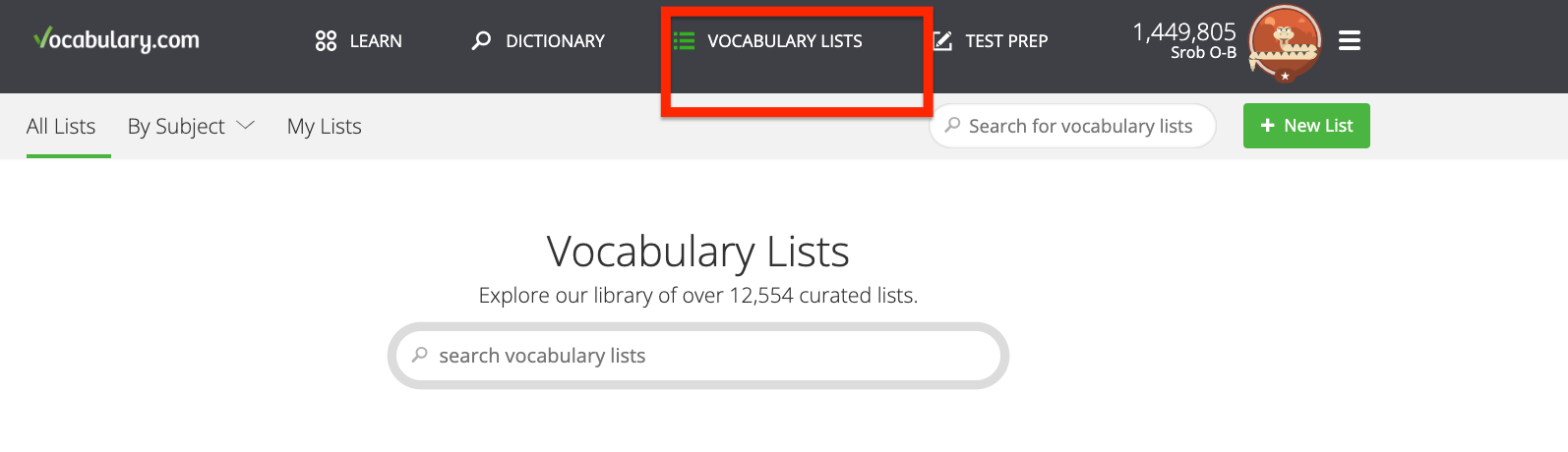
Task: Go to the TEST PREP navigation label
Action: 1006,41
